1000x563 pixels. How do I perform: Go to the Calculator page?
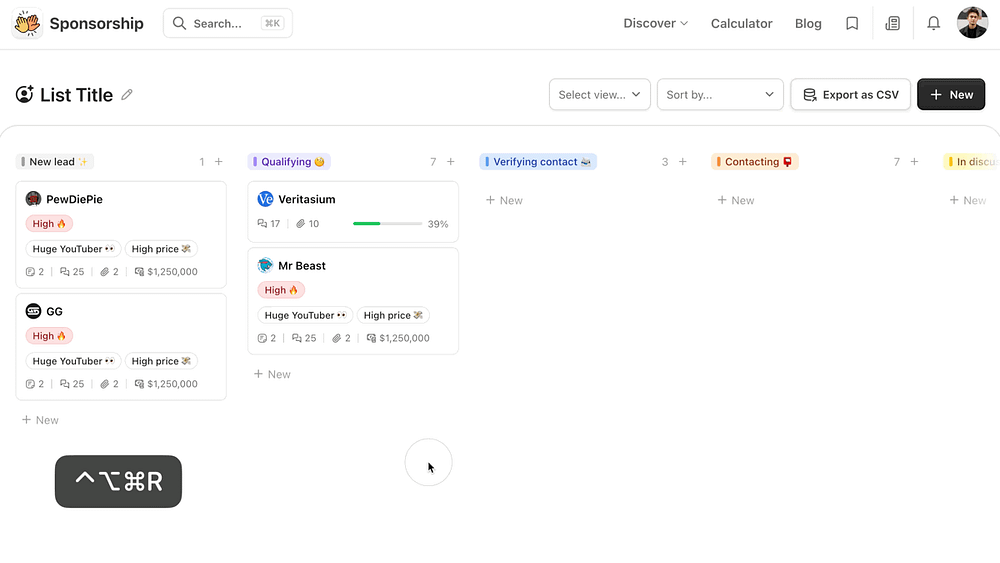pos(742,24)
